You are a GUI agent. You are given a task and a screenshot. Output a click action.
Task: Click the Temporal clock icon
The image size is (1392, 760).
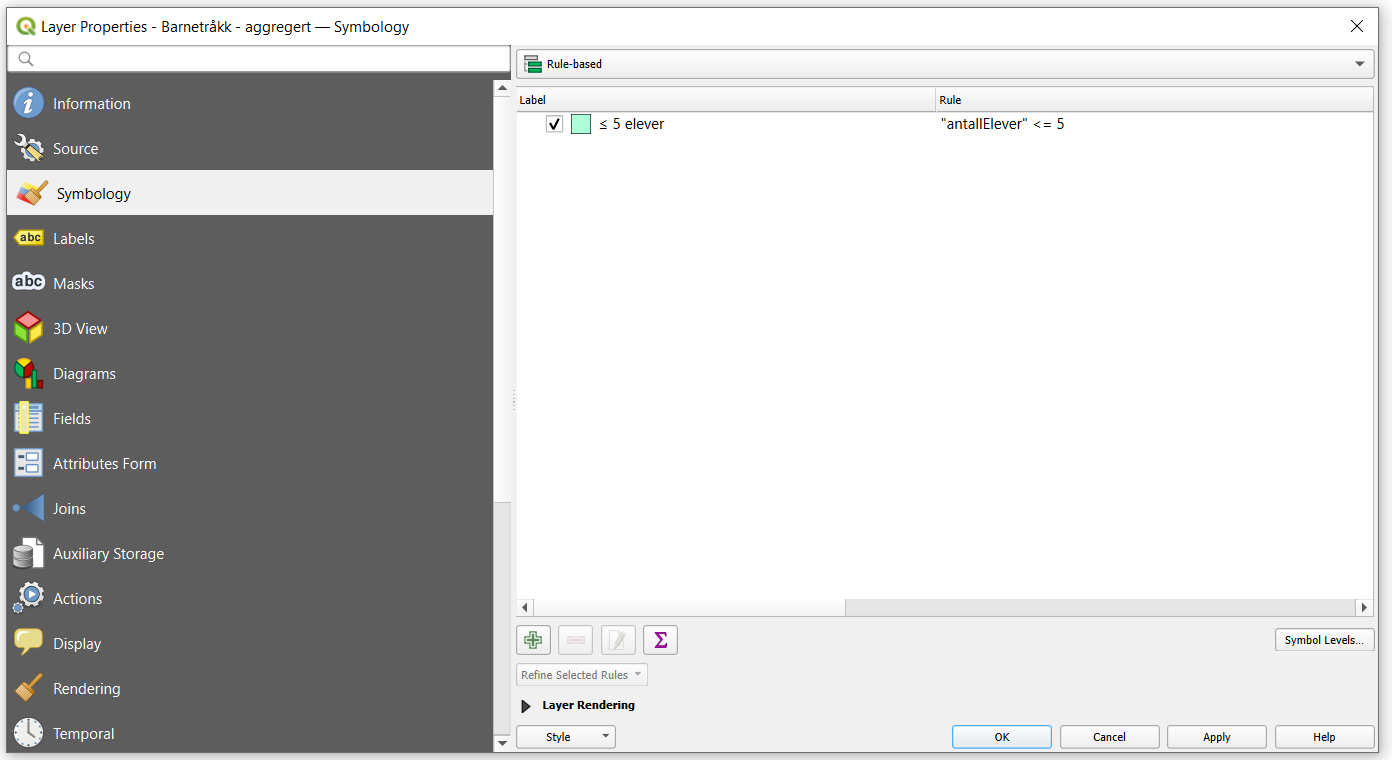pos(28,733)
